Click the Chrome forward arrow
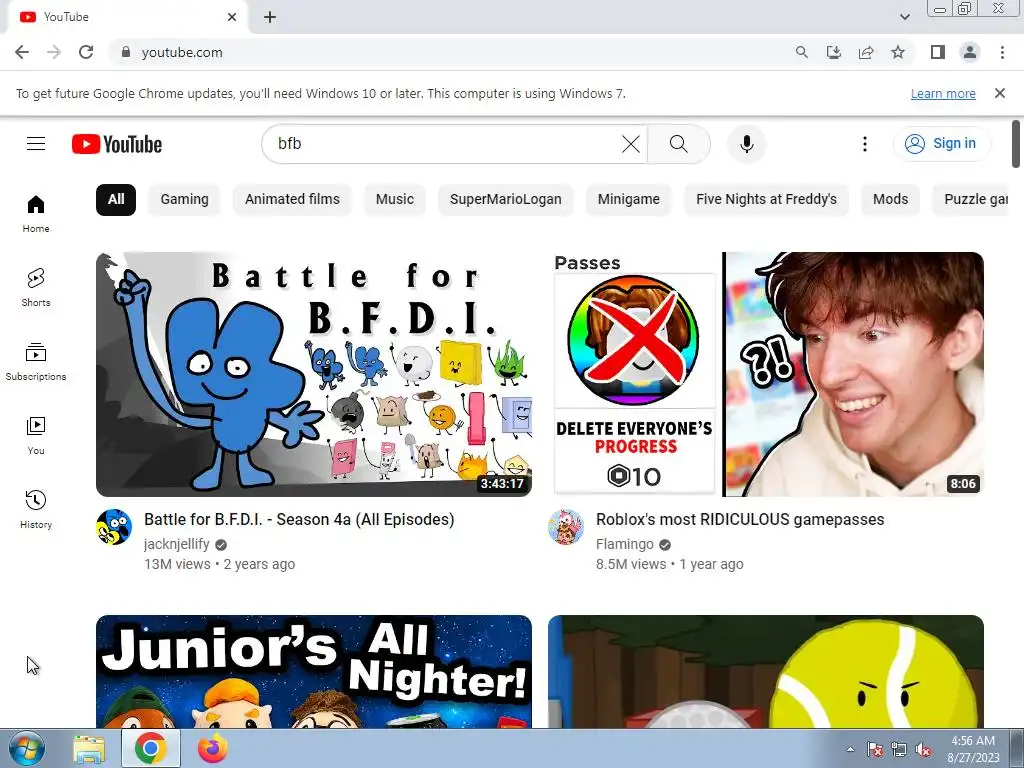This screenshot has width=1024, height=768. pyautogui.click(x=54, y=52)
